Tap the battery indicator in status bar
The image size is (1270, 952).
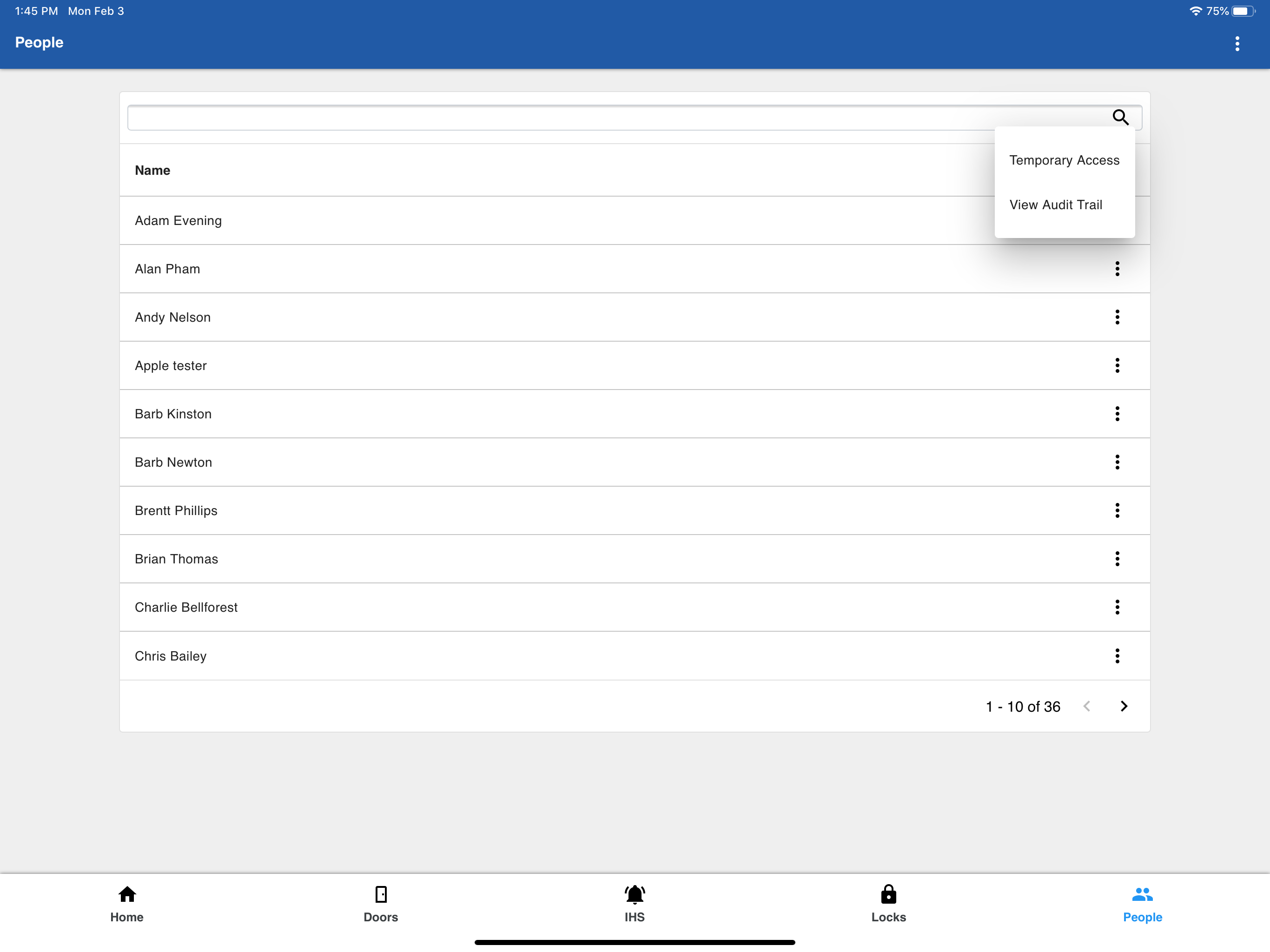(x=1243, y=11)
